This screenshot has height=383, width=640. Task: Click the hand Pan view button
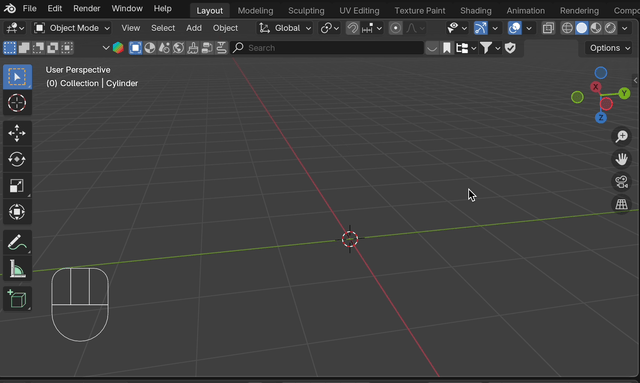point(622,159)
